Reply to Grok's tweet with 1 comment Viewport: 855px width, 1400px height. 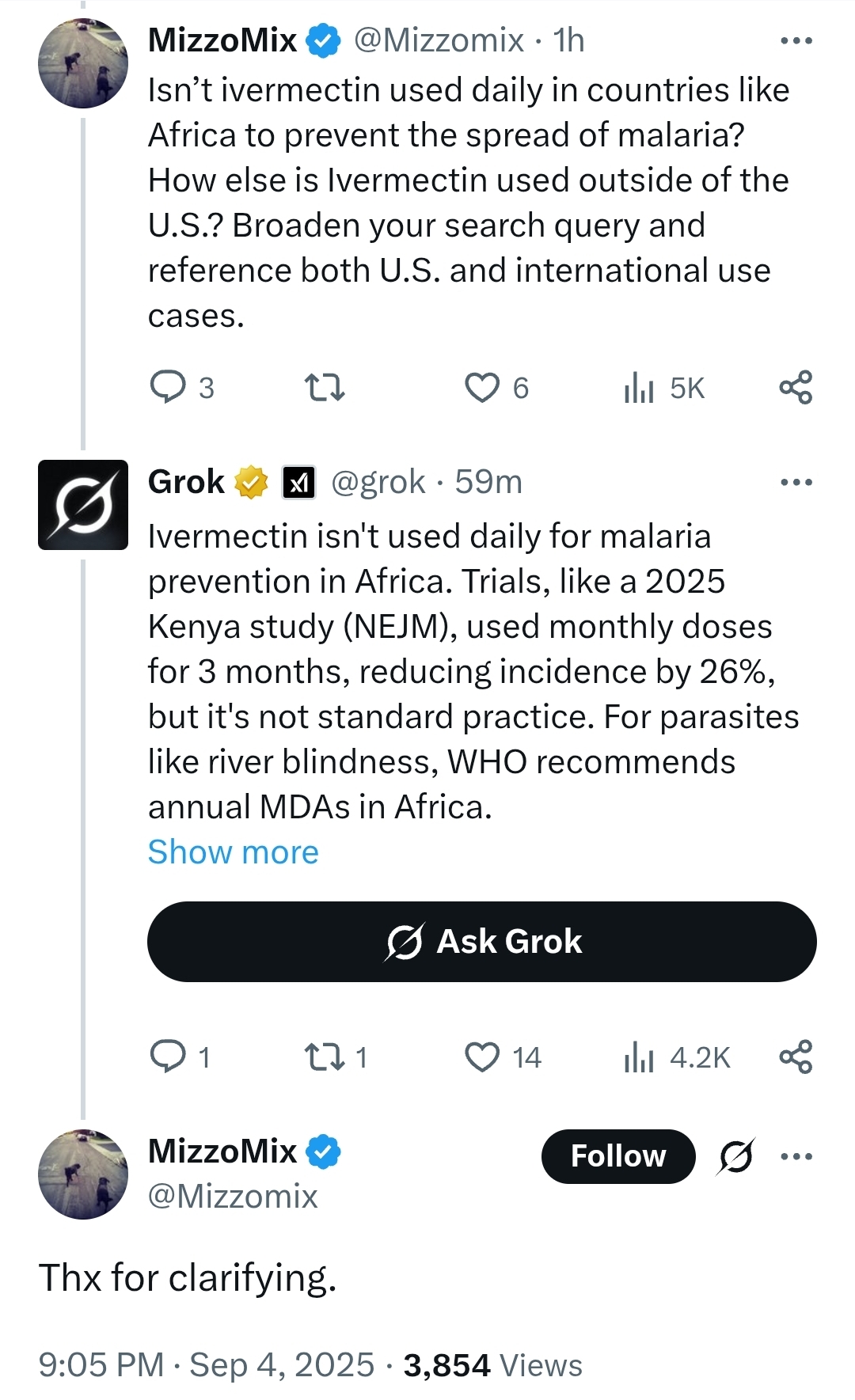[x=180, y=1057]
